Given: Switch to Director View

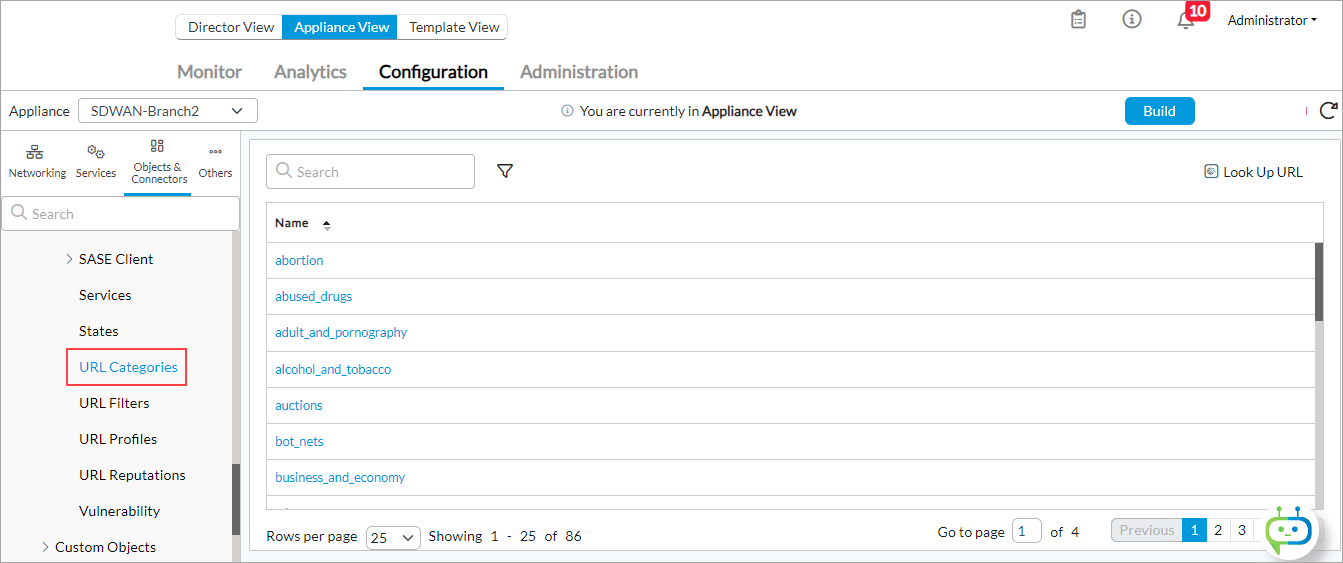Looking at the screenshot, I should (231, 27).
